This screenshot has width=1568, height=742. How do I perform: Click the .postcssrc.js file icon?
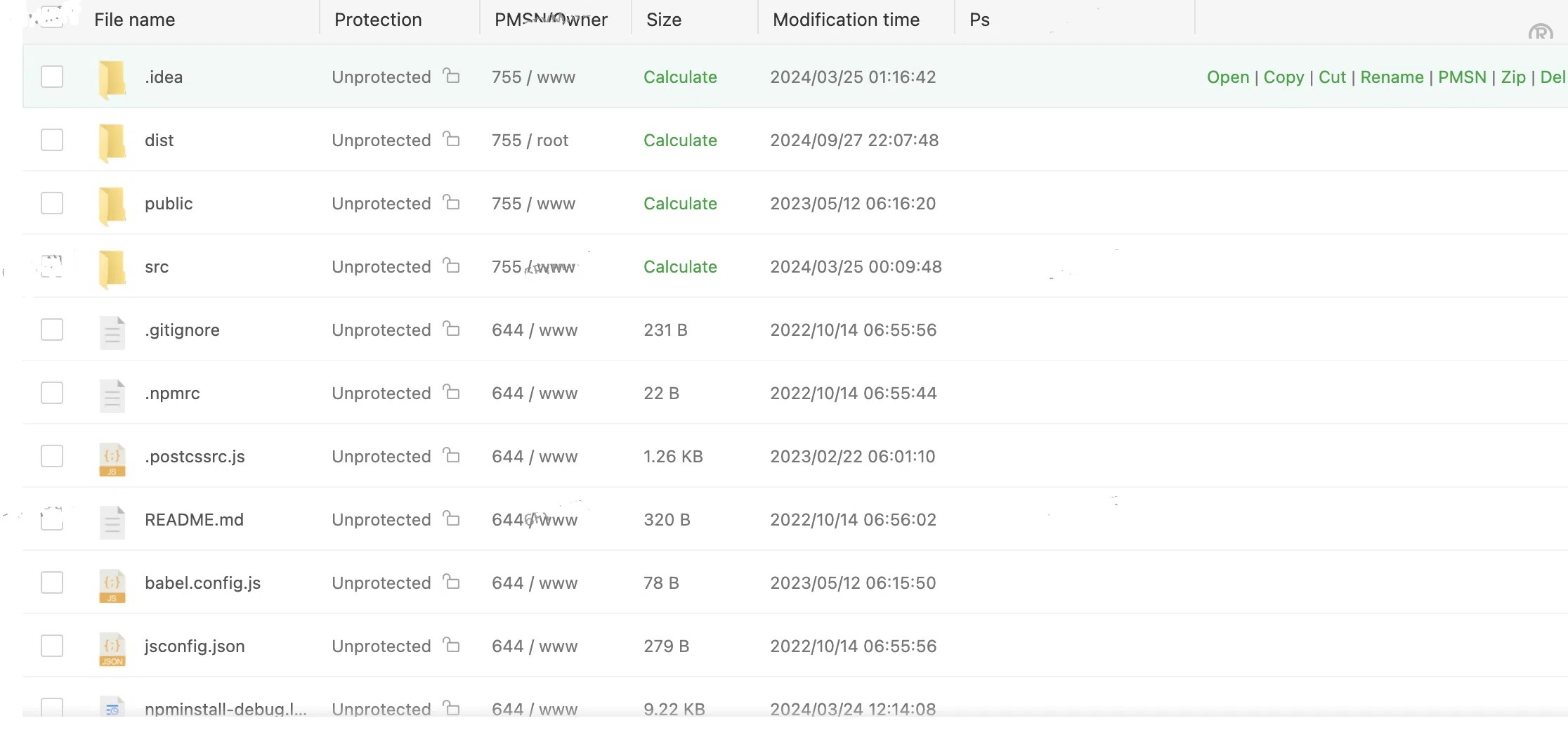pyautogui.click(x=112, y=458)
